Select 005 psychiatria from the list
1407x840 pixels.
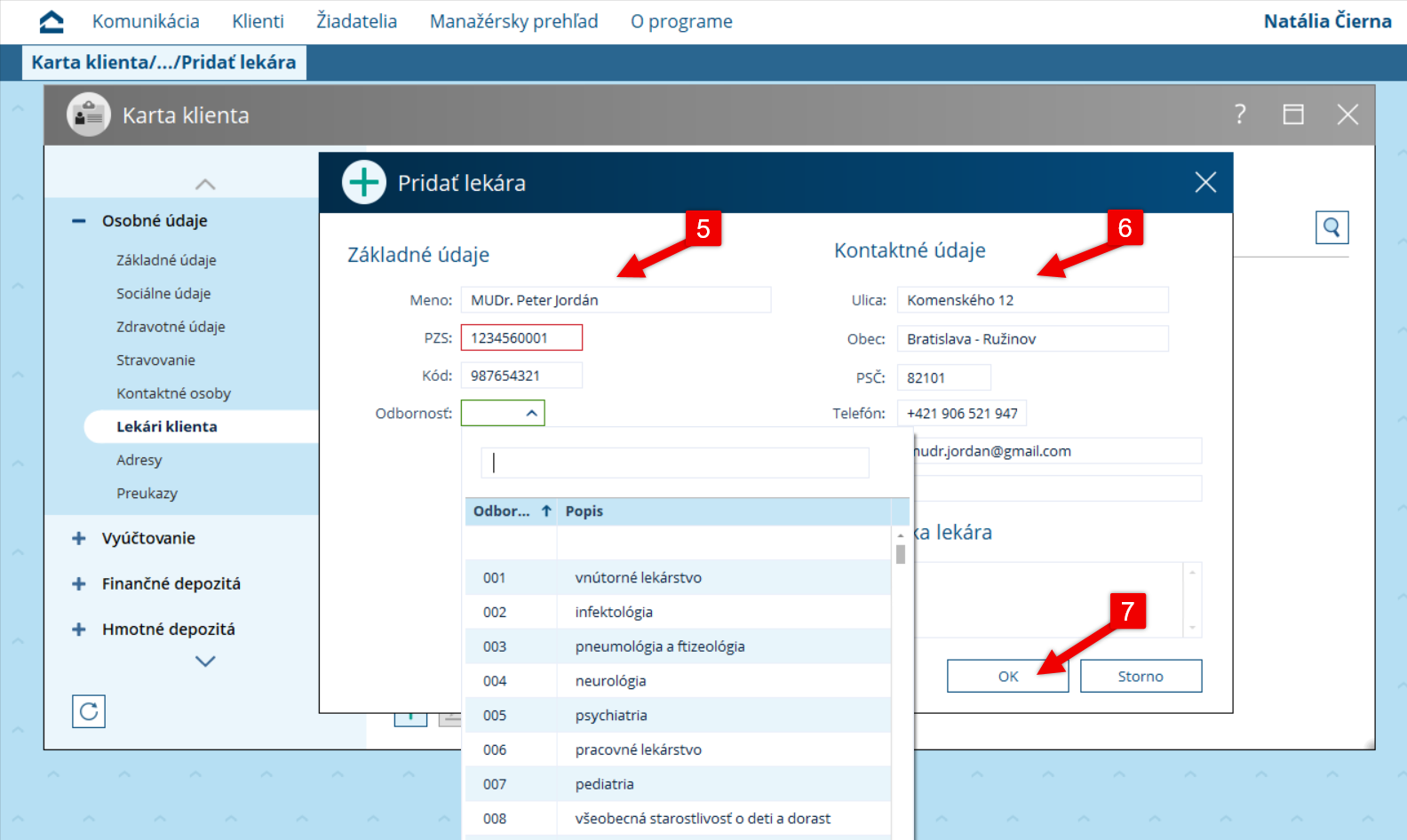[x=678, y=715]
